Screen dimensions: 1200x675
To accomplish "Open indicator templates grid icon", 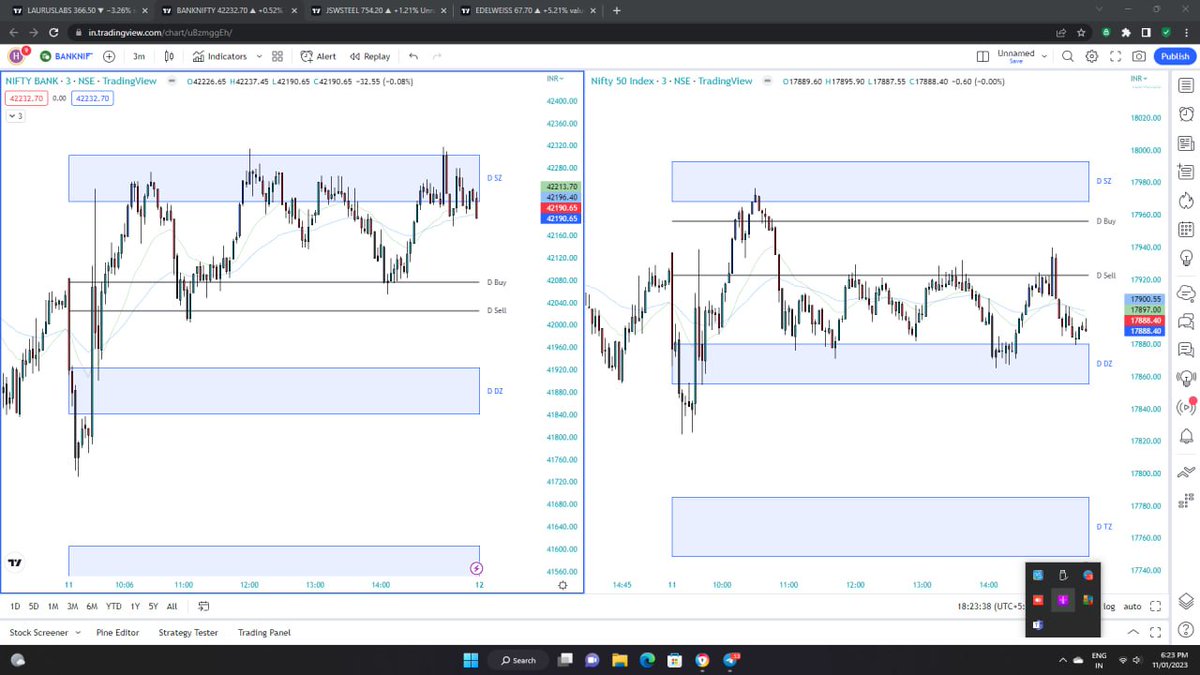I will point(277,57).
